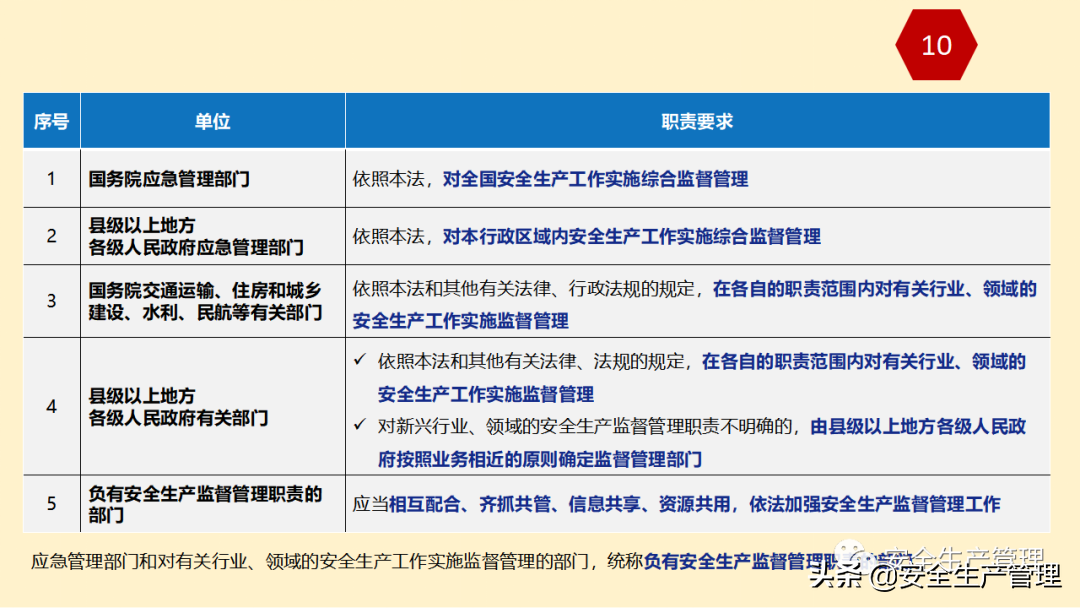Select the 序号 header cell
The image size is (1080, 608).
pos(51,120)
